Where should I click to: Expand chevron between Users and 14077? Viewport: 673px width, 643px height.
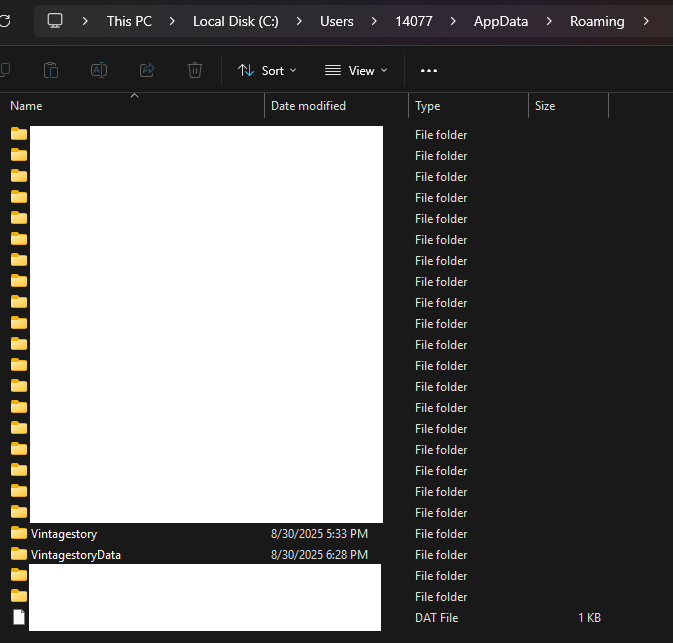point(375,21)
